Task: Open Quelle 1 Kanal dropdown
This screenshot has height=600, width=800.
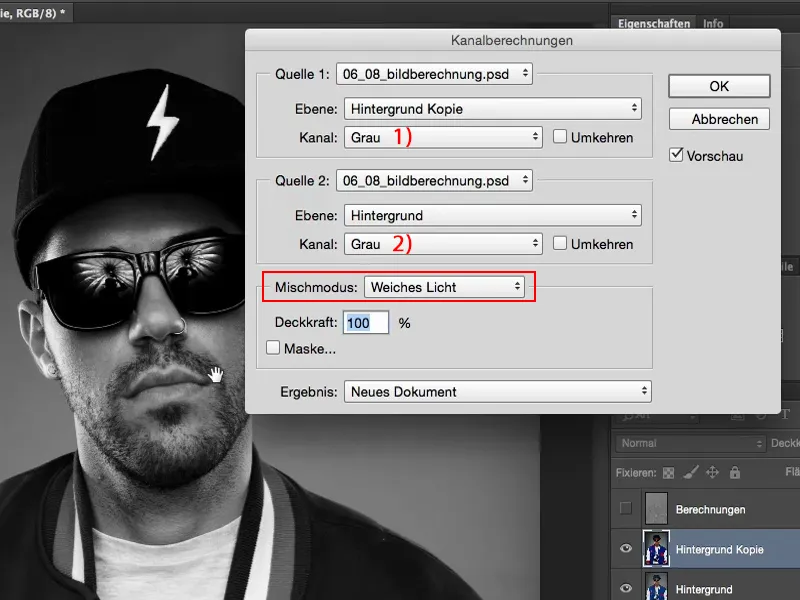Action: click(x=443, y=137)
